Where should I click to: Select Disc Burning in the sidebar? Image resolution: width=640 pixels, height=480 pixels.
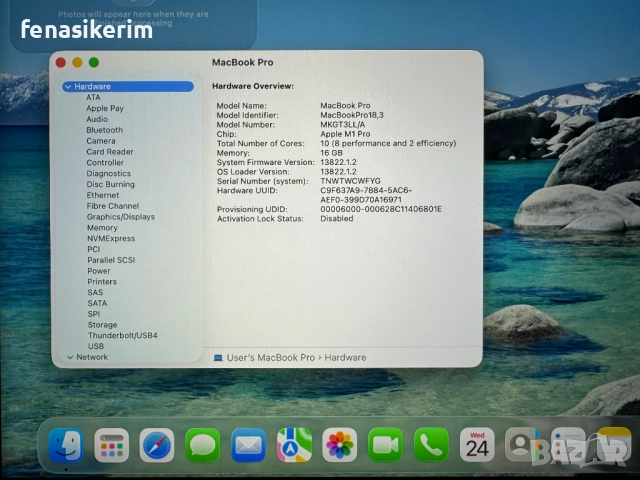click(x=110, y=184)
